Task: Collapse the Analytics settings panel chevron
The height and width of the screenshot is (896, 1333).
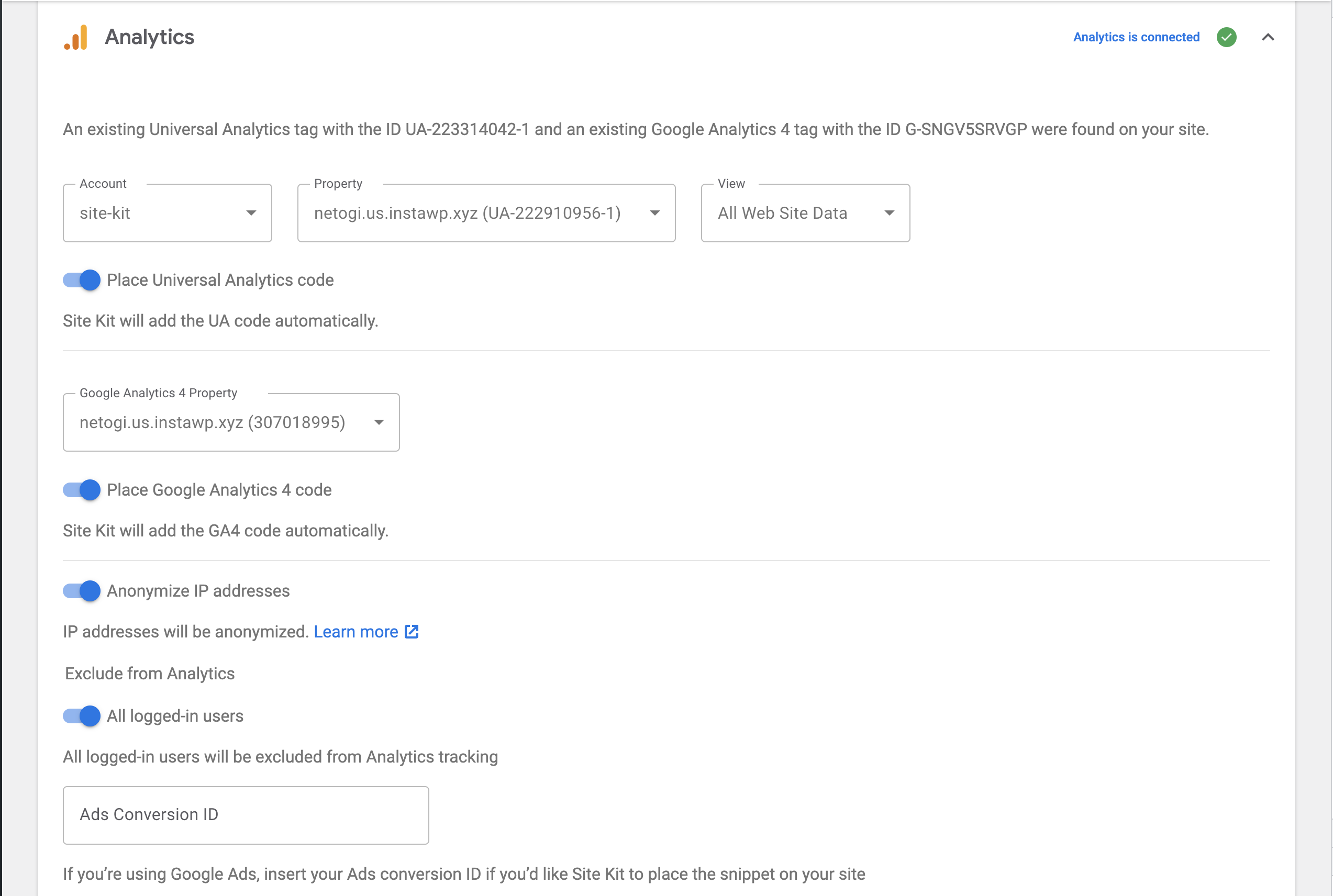Action: click(1267, 37)
